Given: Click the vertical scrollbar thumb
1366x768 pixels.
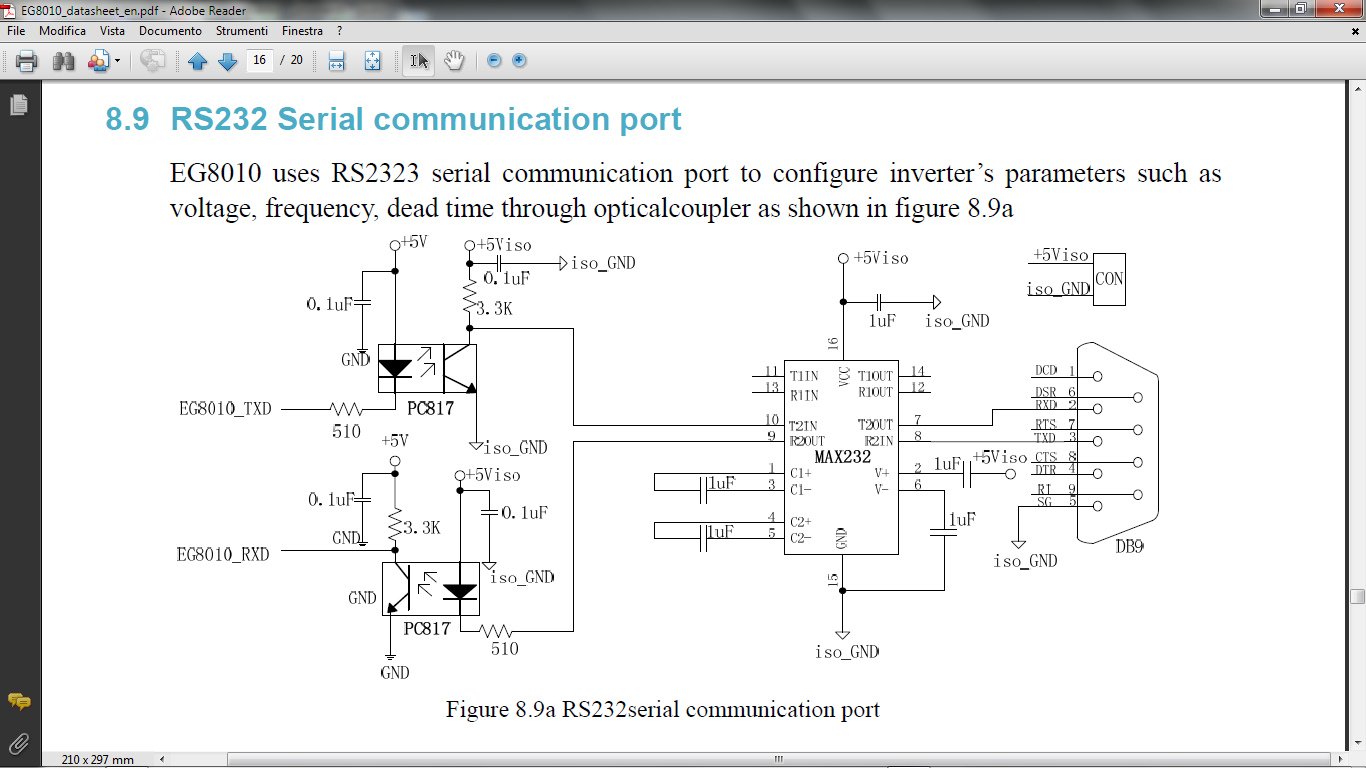Looking at the screenshot, I should pyautogui.click(x=1357, y=596).
